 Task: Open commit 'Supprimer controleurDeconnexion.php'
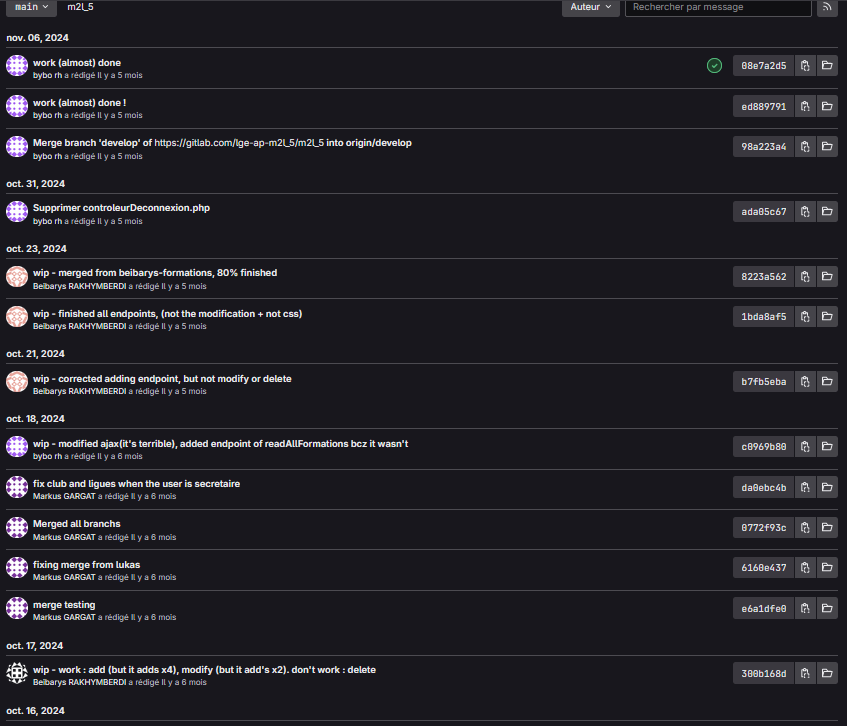121,207
